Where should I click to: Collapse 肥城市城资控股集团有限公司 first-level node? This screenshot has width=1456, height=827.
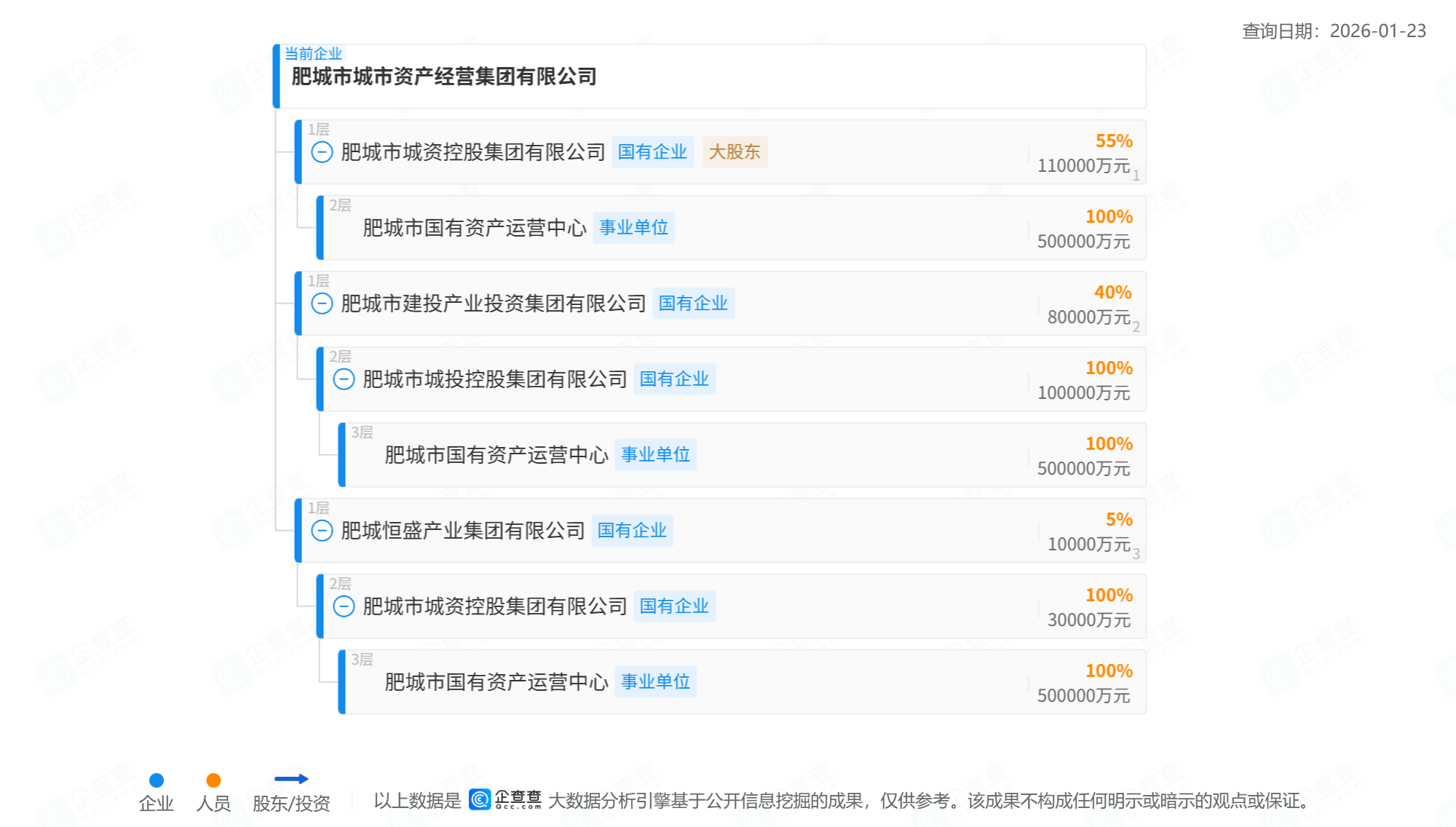tap(322, 152)
